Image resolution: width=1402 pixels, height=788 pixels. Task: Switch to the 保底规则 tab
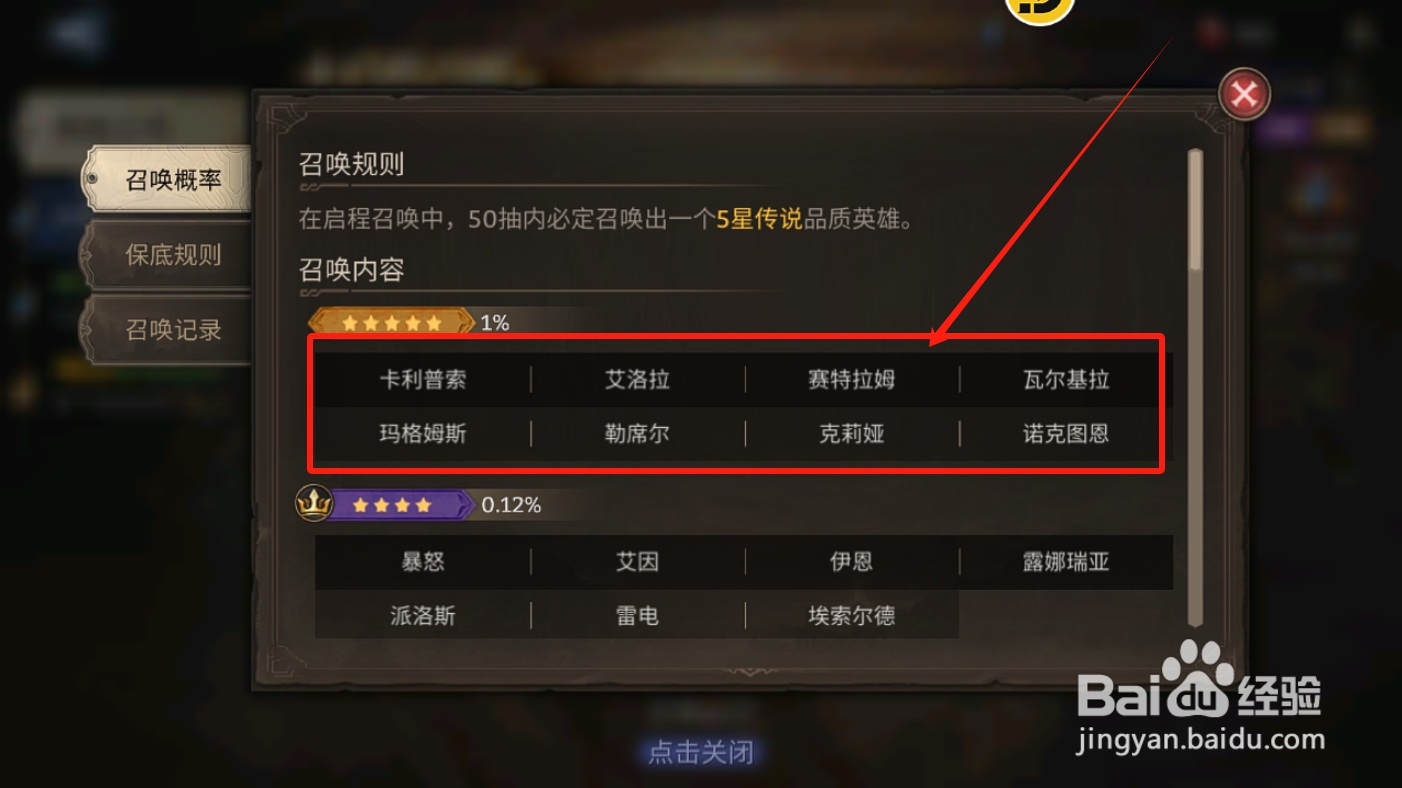click(167, 254)
